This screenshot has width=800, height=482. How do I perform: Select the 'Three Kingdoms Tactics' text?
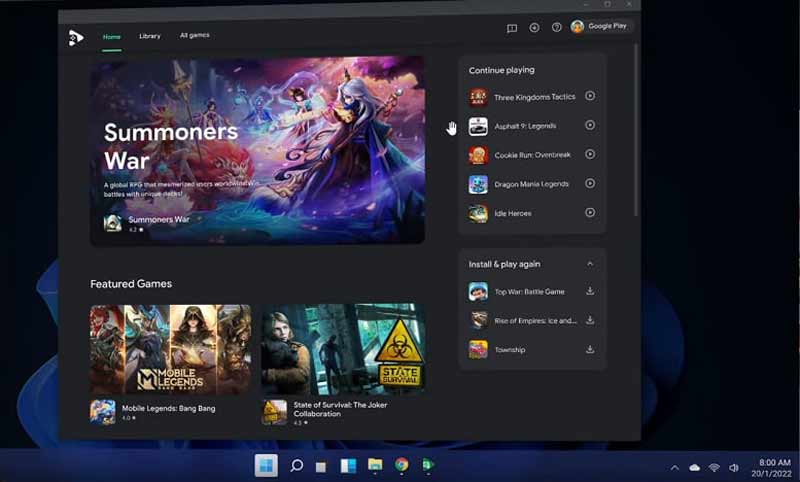point(534,97)
